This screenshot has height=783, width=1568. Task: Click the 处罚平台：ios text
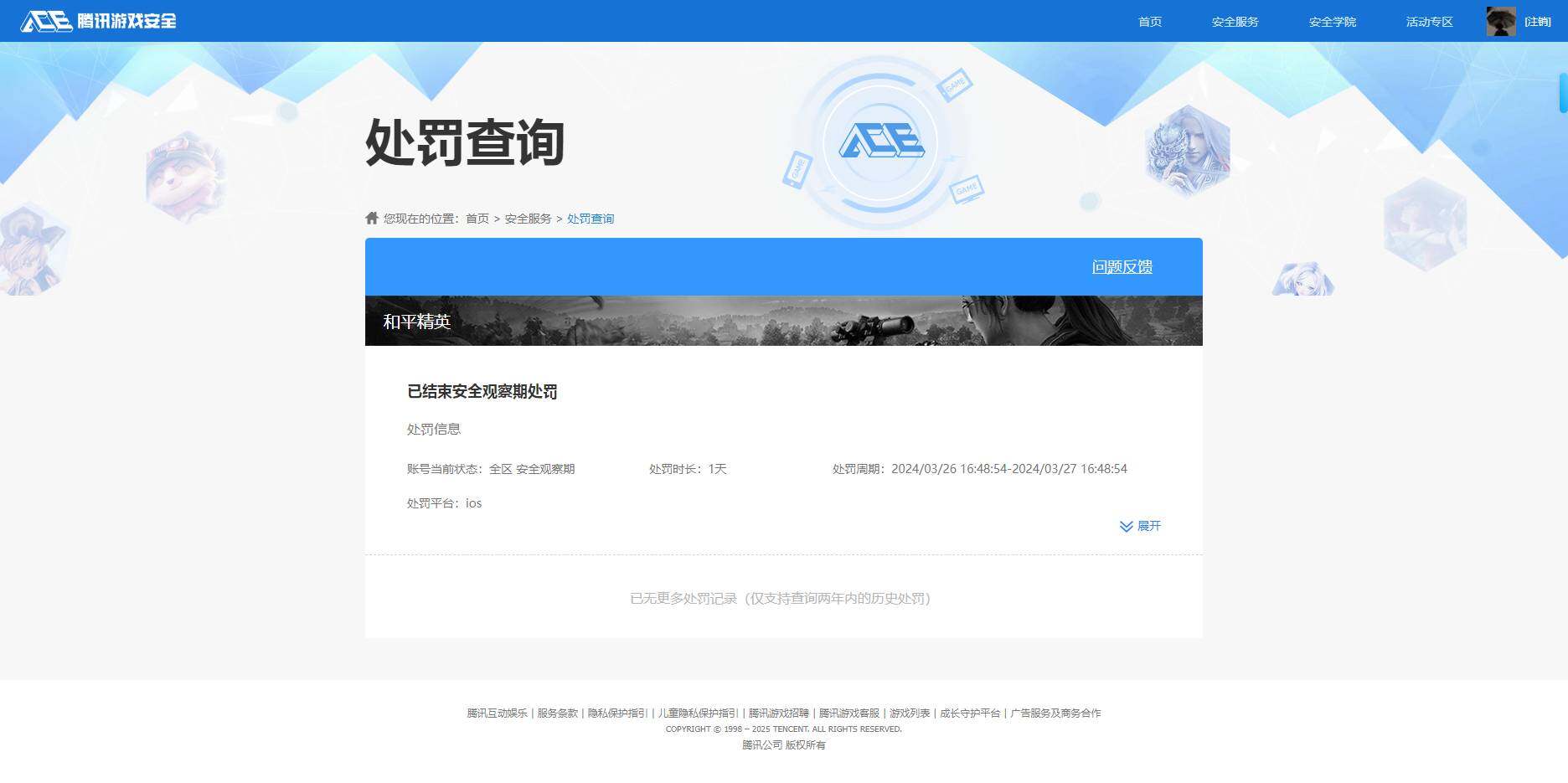point(445,503)
